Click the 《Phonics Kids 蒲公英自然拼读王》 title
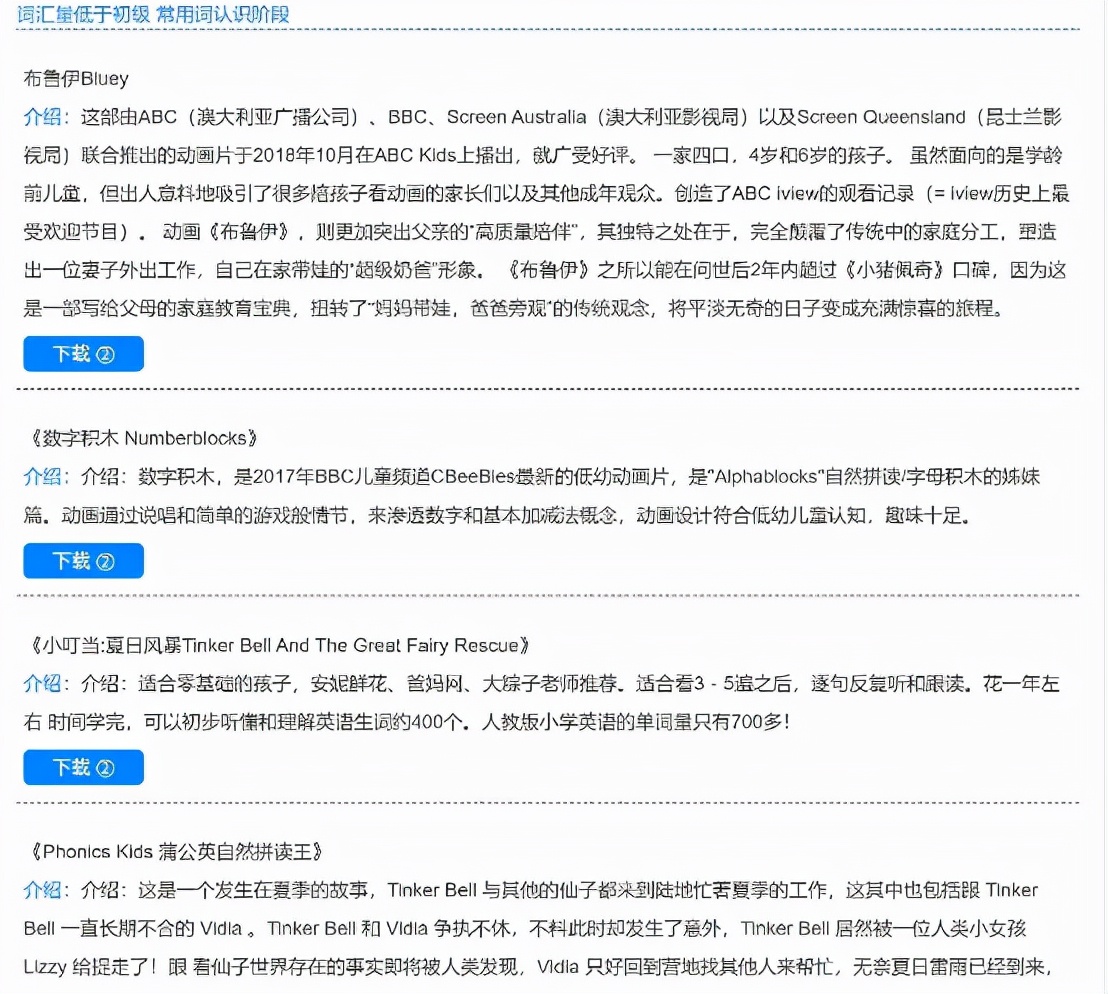The width and height of the screenshot is (1108, 994). [176, 852]
